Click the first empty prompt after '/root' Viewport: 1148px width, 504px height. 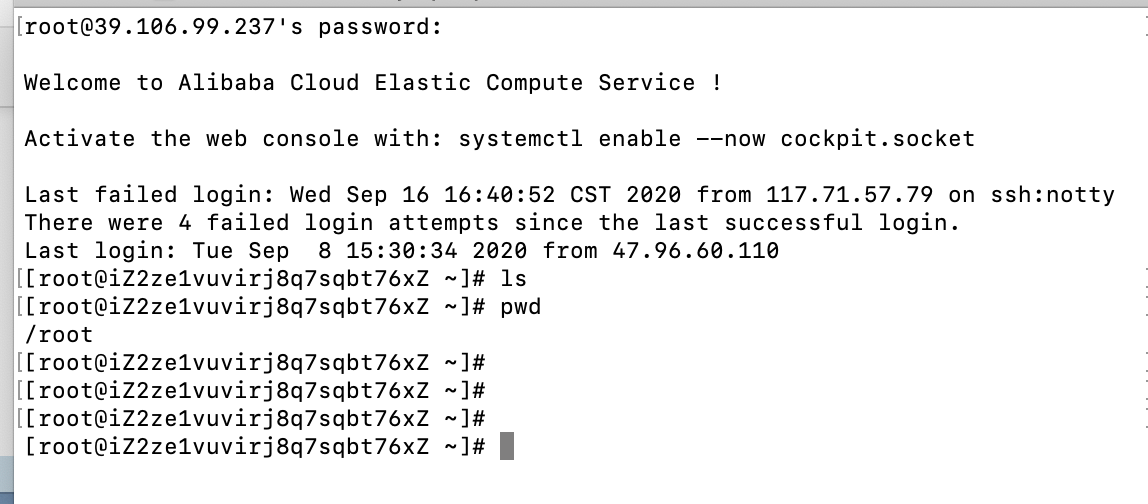[x=255, y=363]
